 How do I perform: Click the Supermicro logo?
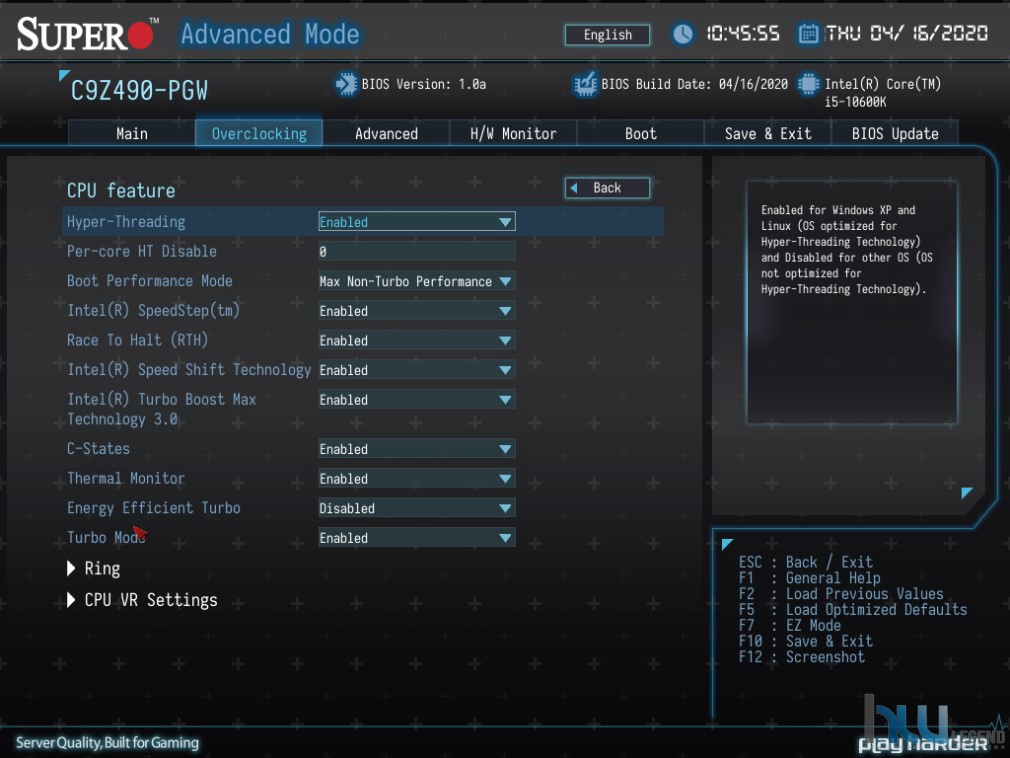click(88, 33)
